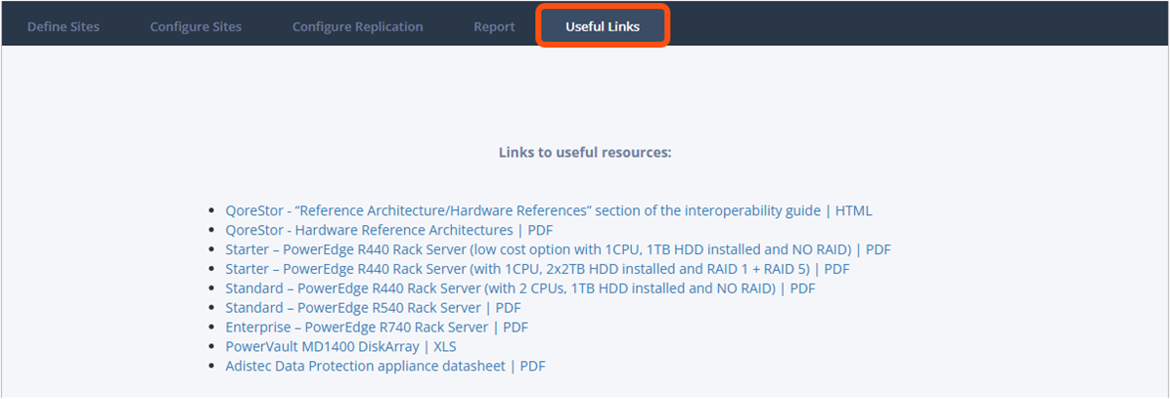Open Adistec Data Protection appliance datasheet
Viewport: 1170px width, 399px height.
coord(385,366)
